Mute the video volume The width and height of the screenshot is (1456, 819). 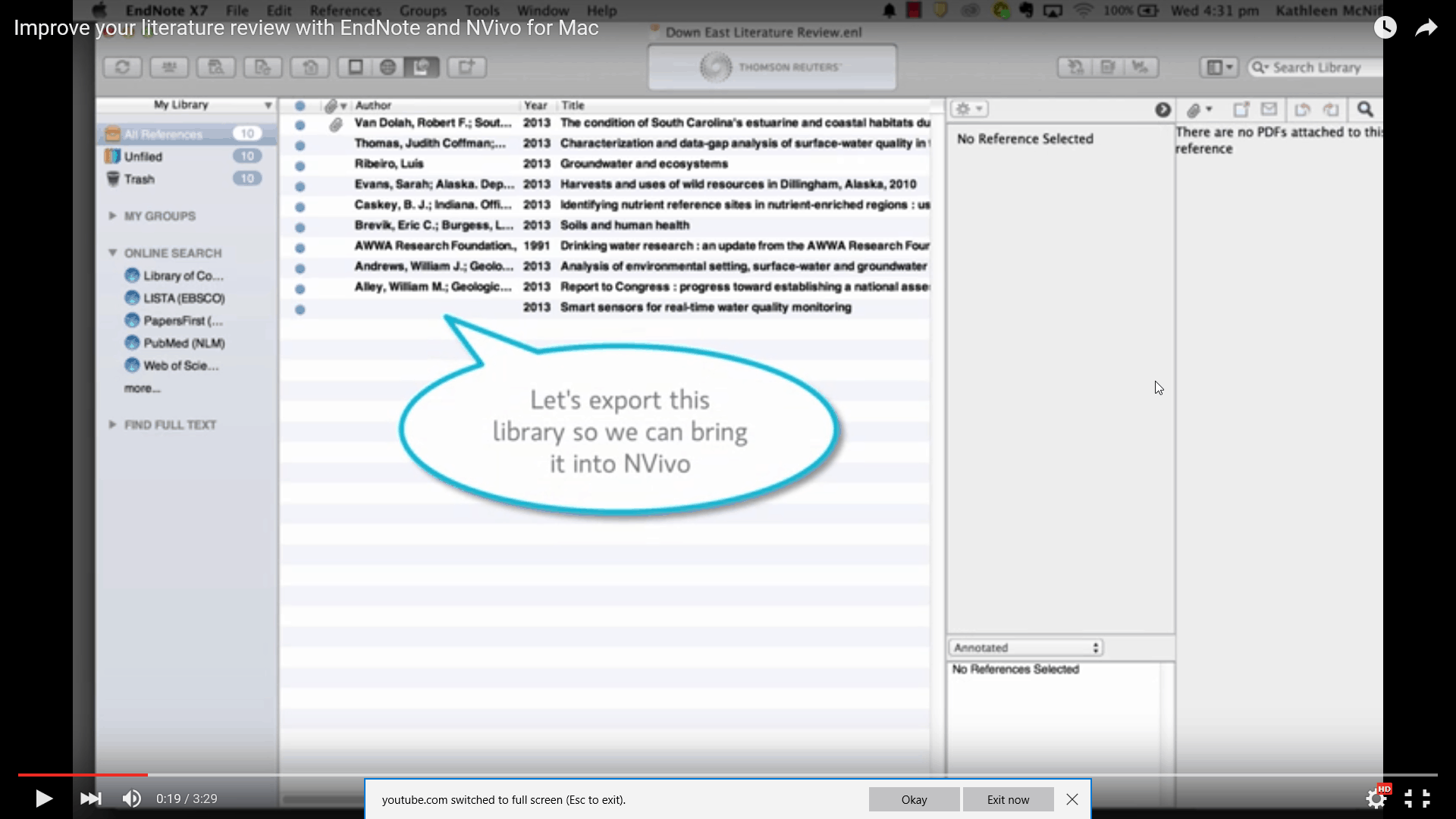point(132,799)
